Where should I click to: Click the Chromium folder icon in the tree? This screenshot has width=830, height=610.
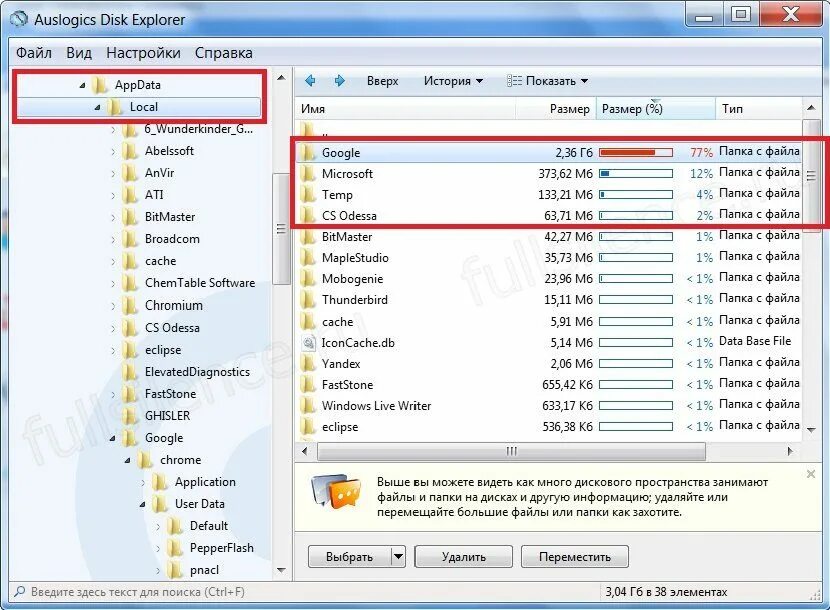click(130, 306)
